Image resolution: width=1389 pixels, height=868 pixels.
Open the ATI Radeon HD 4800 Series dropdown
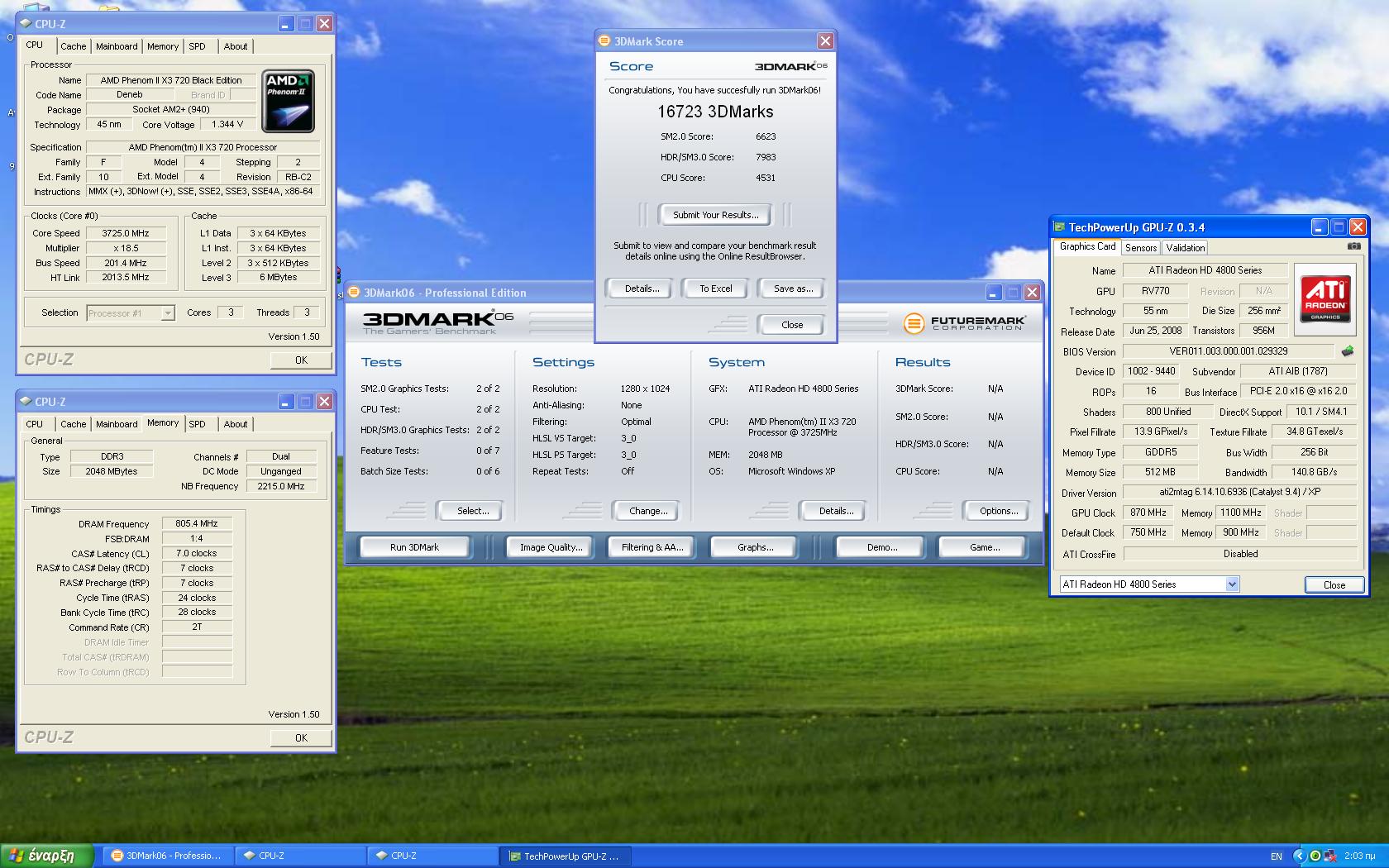[x=1232, y=584]
